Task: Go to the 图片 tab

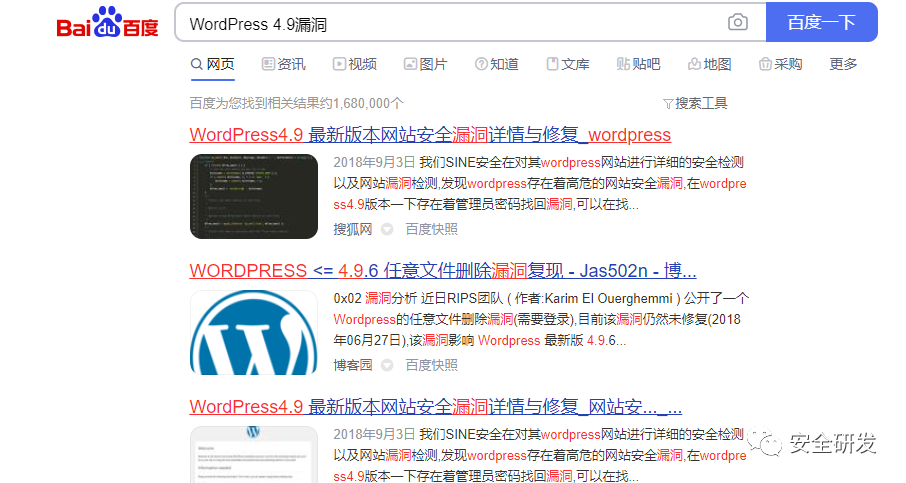Action: pos(426,64)
